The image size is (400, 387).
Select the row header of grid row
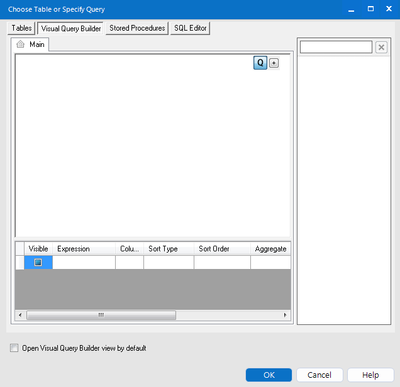(20, 262)
